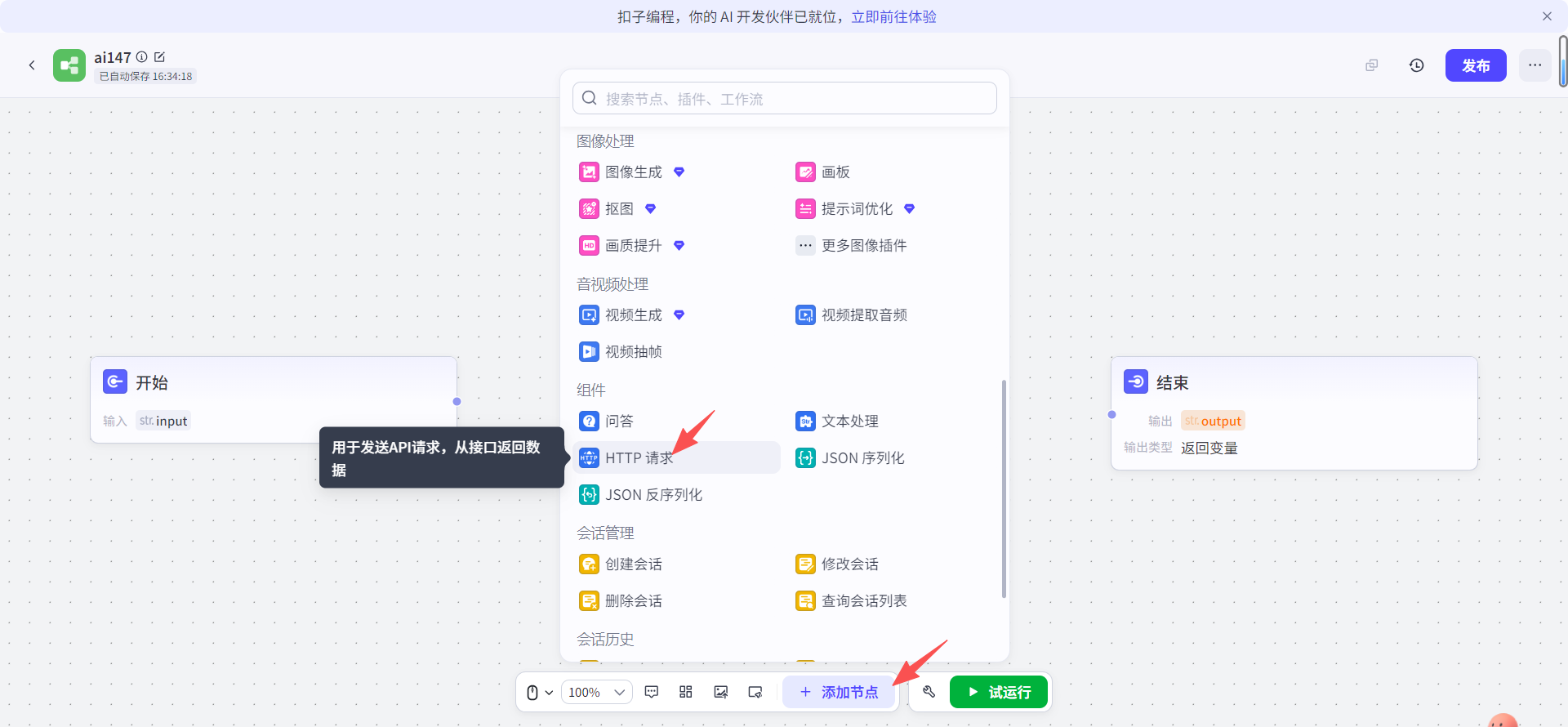Open 更多图像插件 ellipsis icon
The height and width of the screenshot is (727, 1568).
(x=805, y=246)
